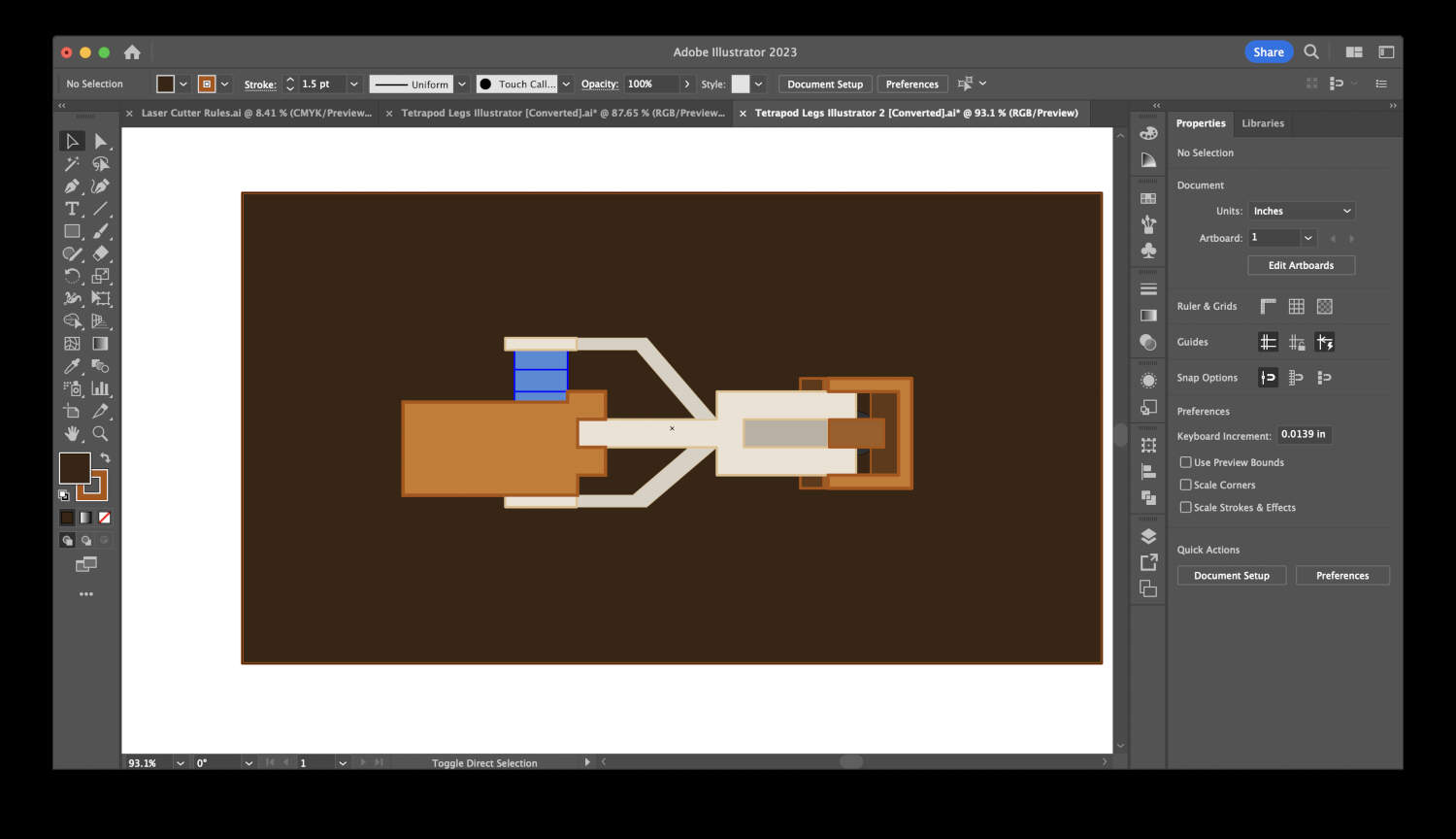The image size is (1456, 839).
Task: Choose the Blend tool
Action: (100, 366)
